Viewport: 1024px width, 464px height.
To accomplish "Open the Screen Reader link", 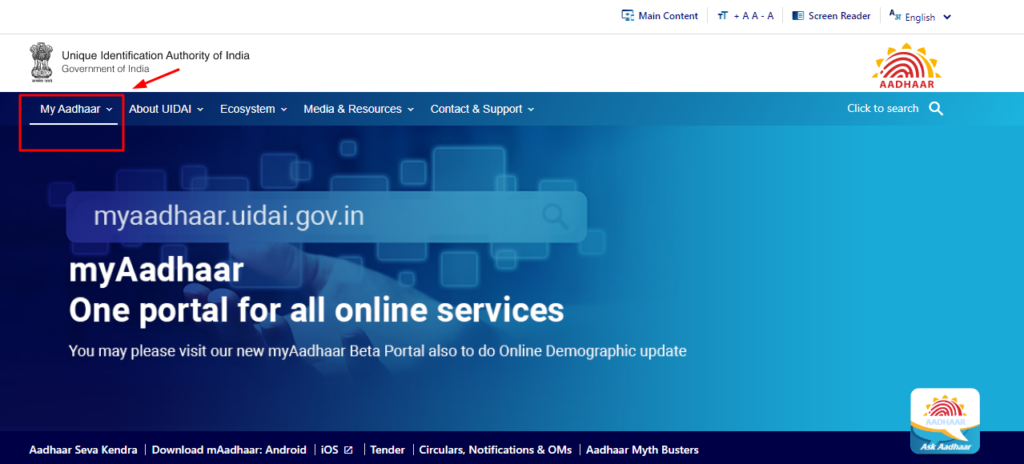I will 839,16.
